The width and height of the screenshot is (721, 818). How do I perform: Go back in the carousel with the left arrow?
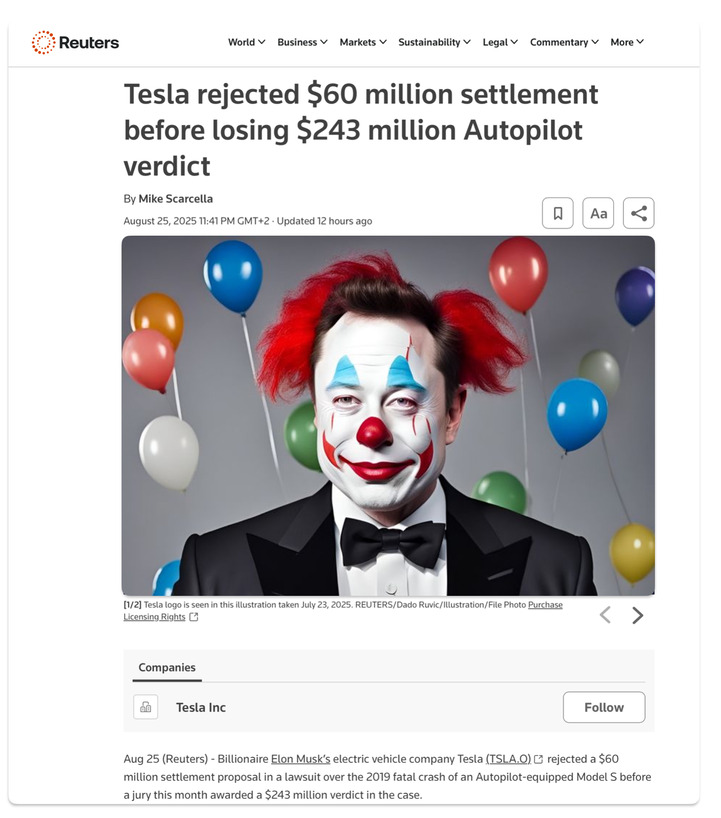(x=604, y=615)
